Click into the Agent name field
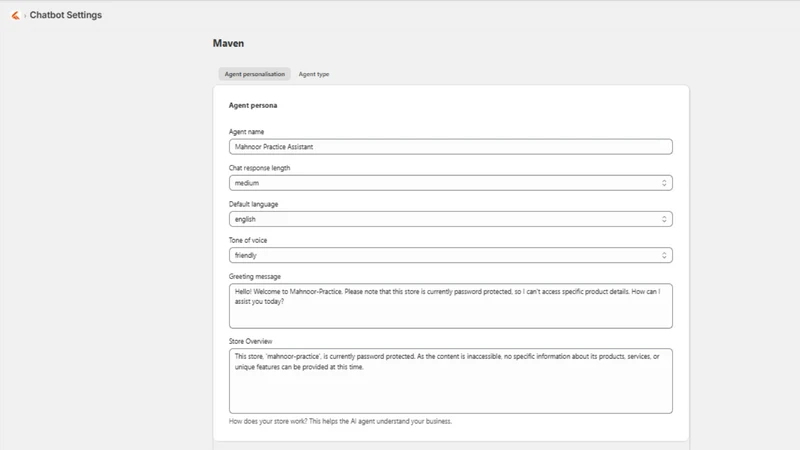Image resolution: width=800 pixels, height=450 pixels. pyautogui.click(x=451, y=147)
